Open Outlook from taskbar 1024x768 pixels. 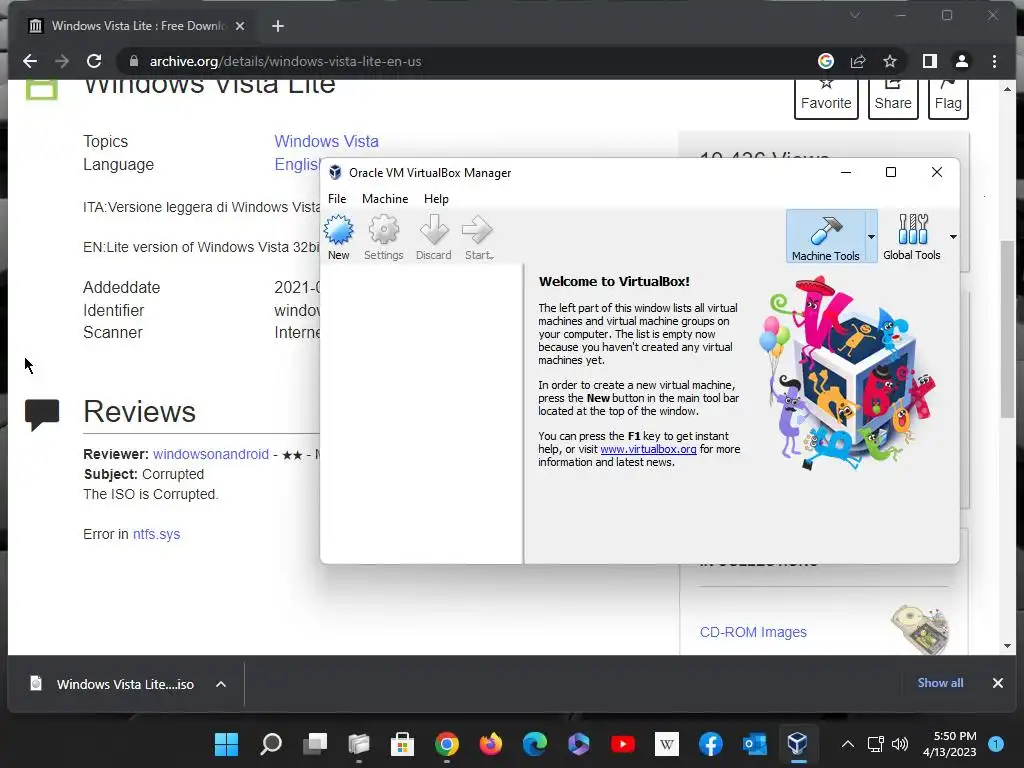pos(754,744)
